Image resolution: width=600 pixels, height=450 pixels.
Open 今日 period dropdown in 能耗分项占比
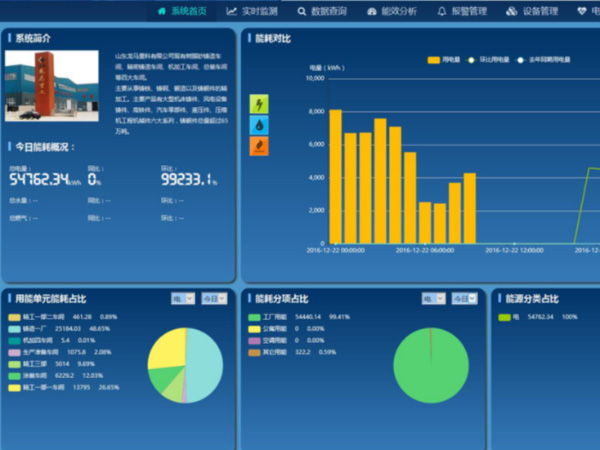point(463,298)
